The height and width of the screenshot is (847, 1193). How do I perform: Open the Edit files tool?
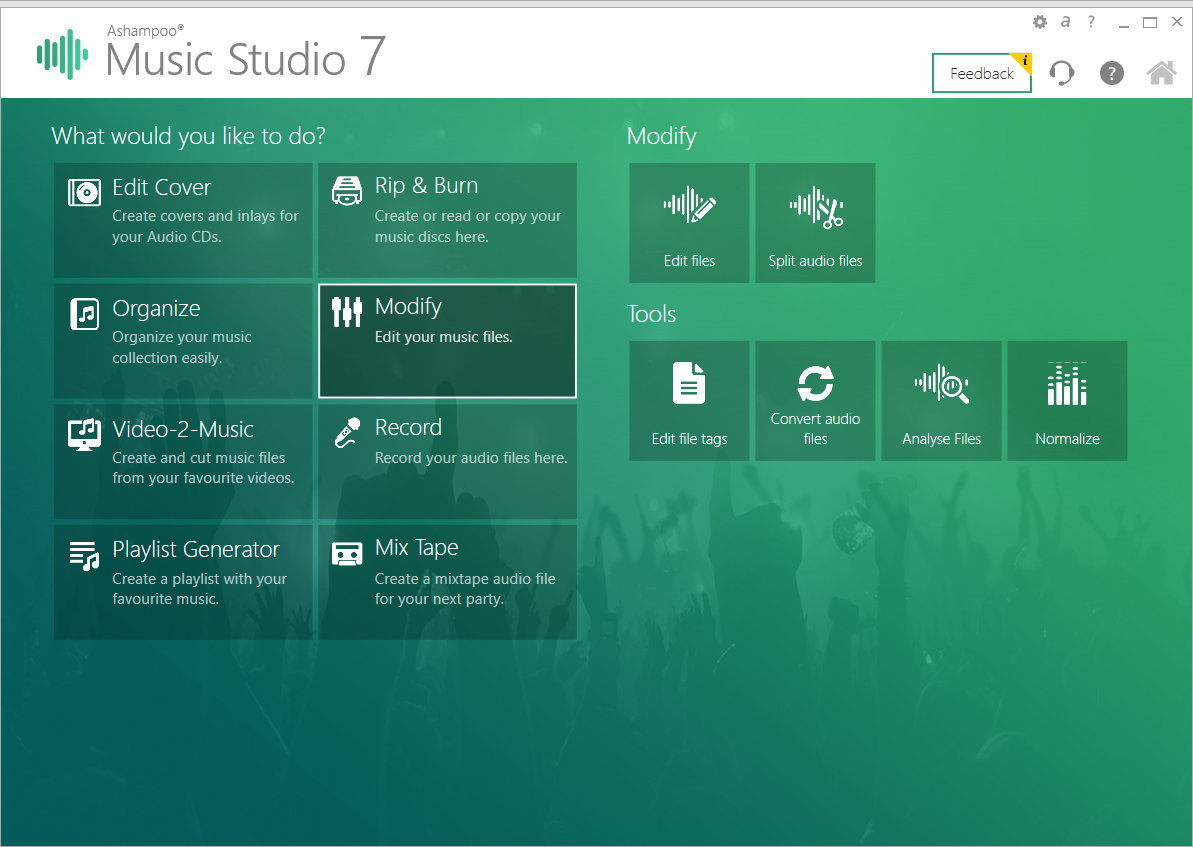point(689,223)
